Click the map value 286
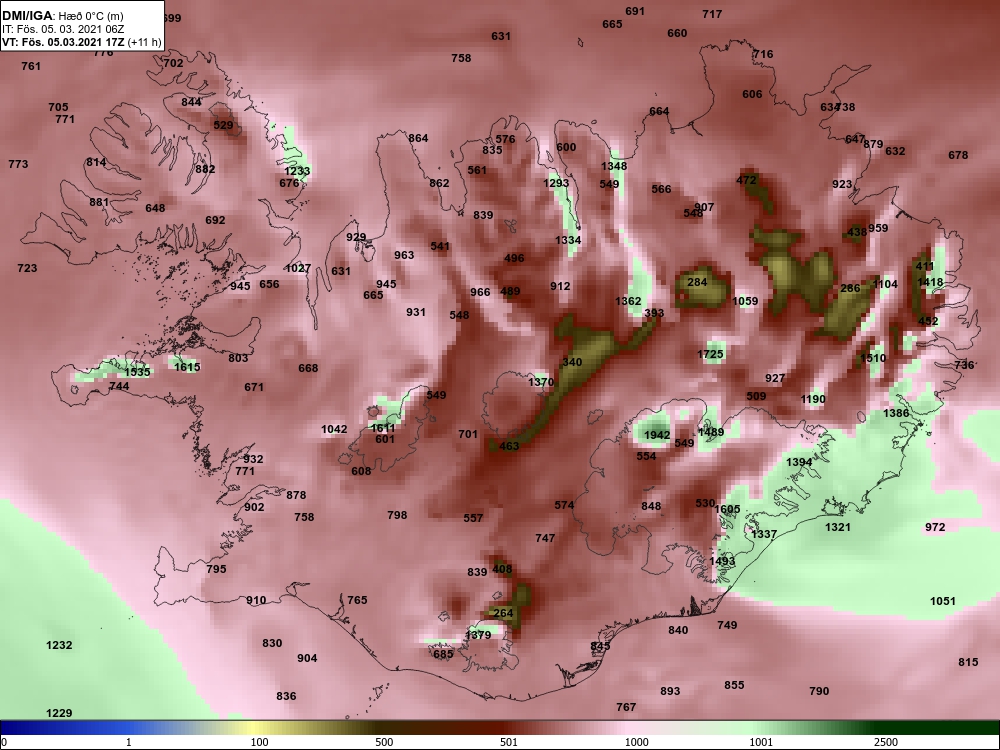This screenshot has width=1000, height=750. pyautogui.click(x=850, y=288)
